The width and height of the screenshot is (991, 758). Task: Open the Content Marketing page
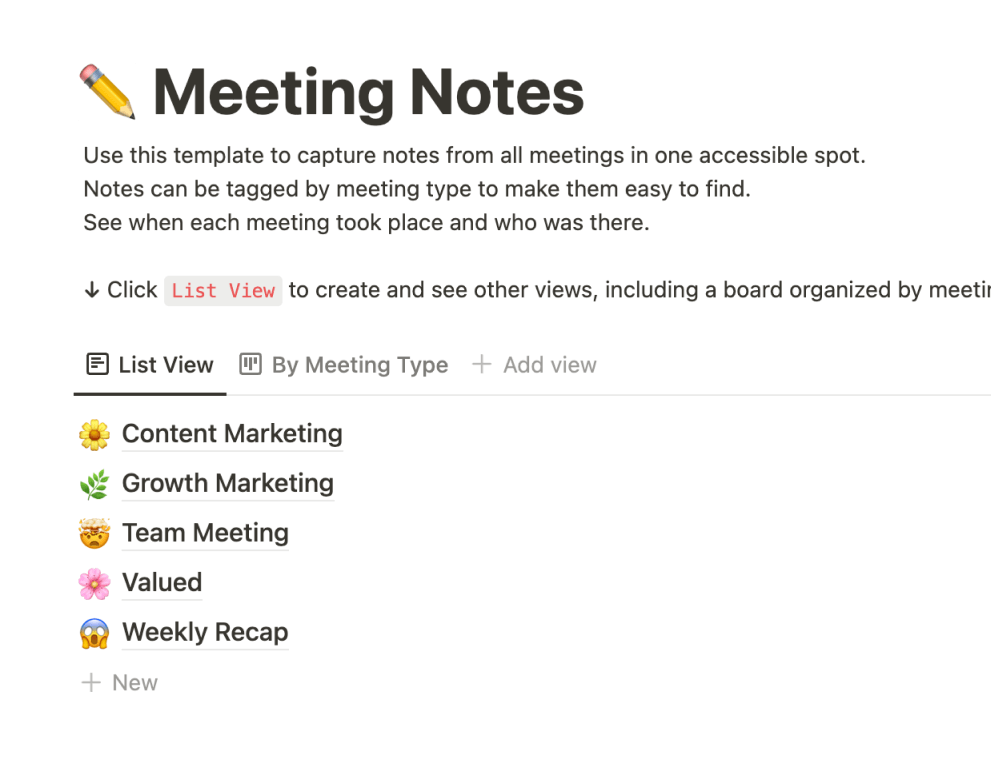pos(232,434)
